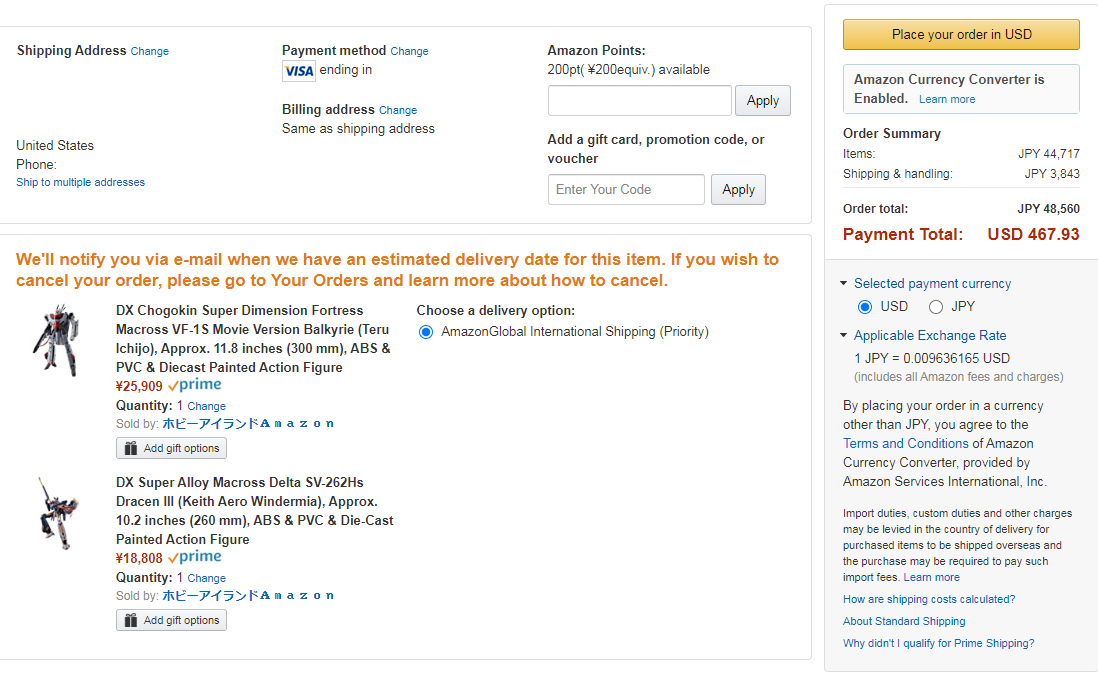Open the SV-262Hs Draken III figure thumbnail
The height and width of the screenshot is (677, 1098).
tap(59, 513)
